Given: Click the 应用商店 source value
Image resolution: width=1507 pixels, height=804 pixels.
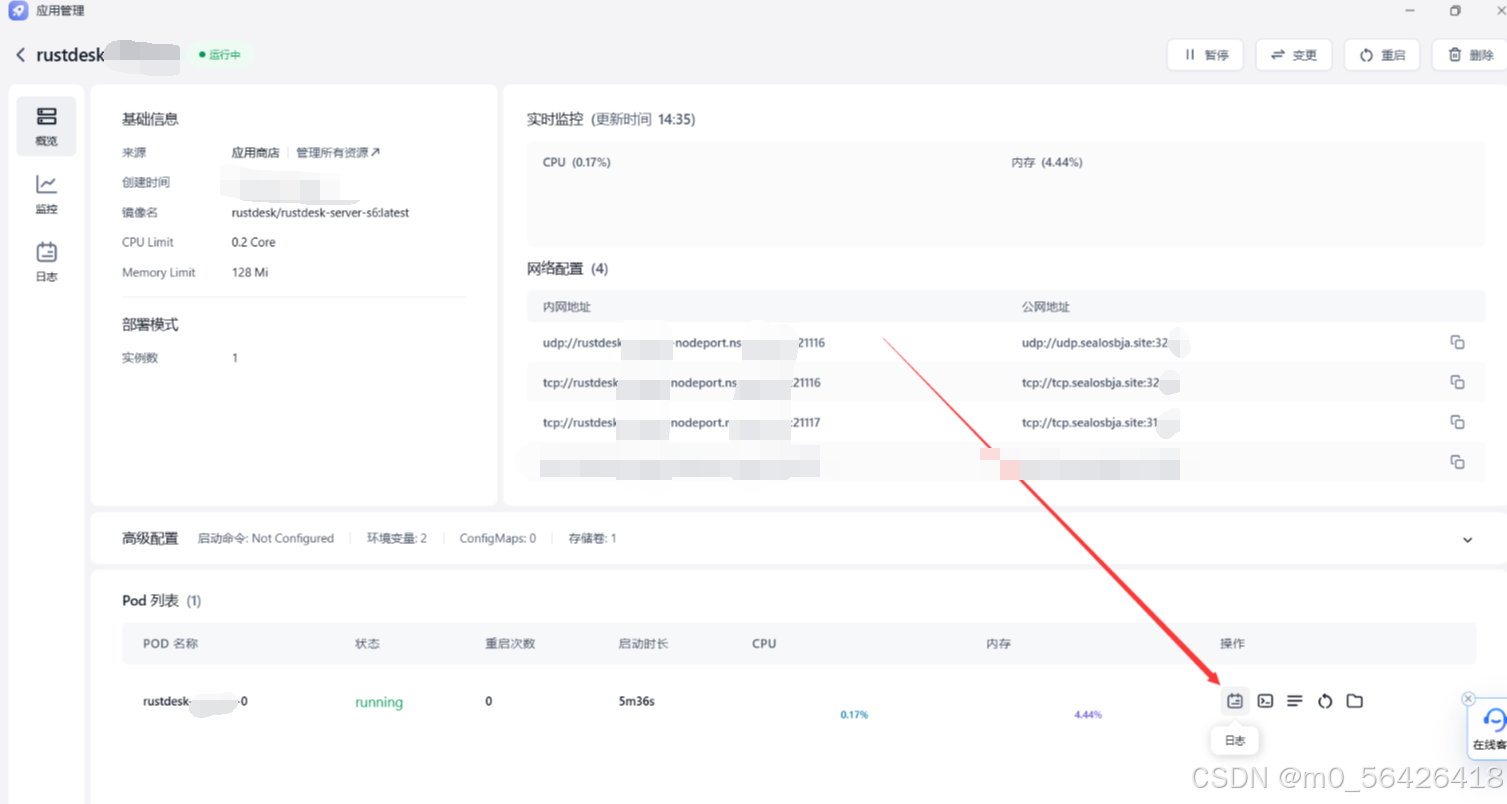Looking at the screenshot, I should 255,153.
